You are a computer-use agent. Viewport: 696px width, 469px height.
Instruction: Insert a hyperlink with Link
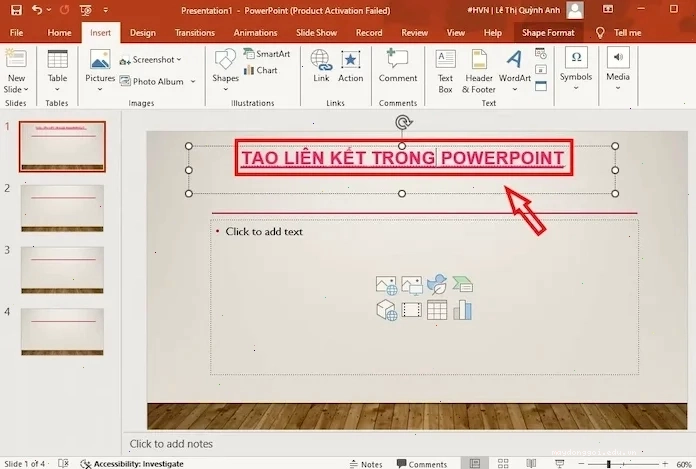tap(321, 66)
